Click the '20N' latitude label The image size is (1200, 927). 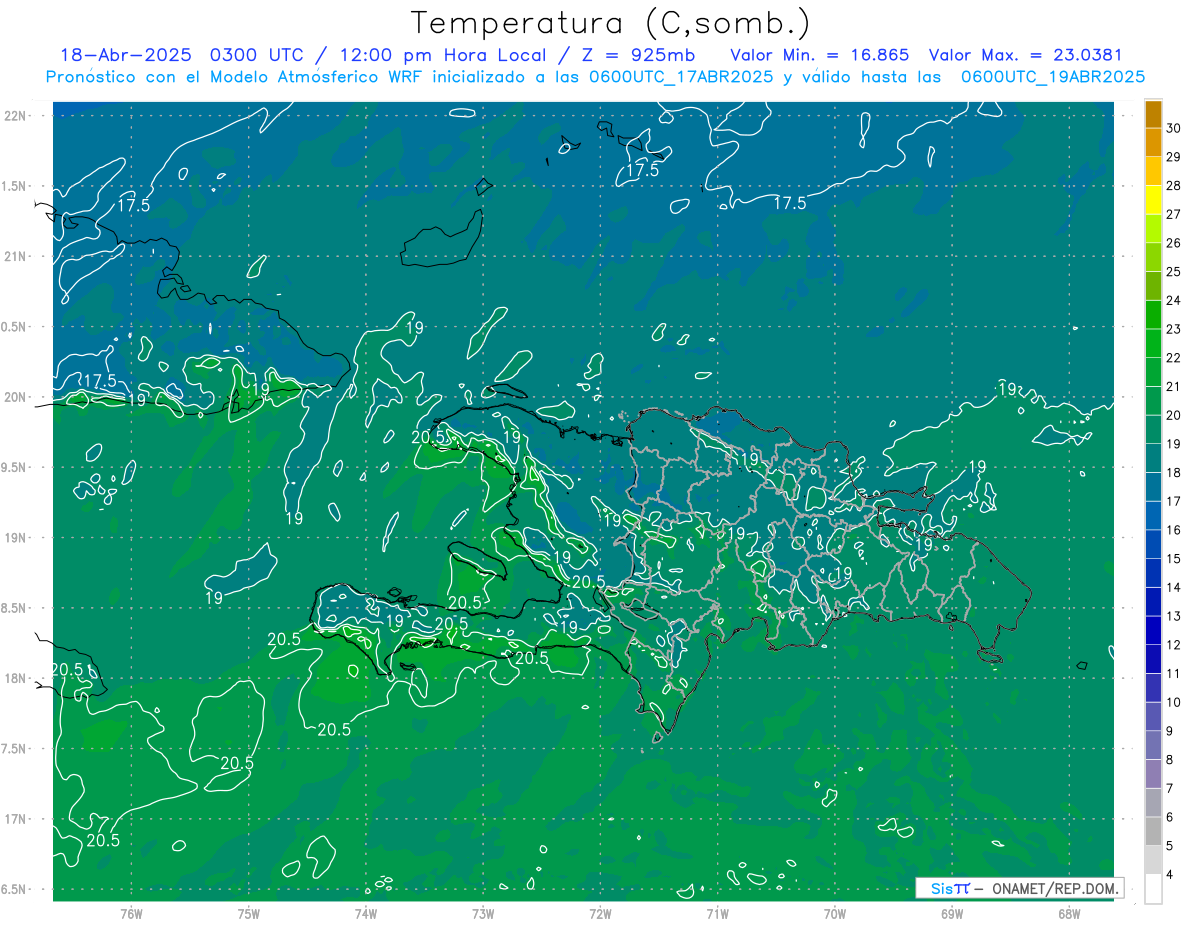pyautogui.click(x=14, y=397)
